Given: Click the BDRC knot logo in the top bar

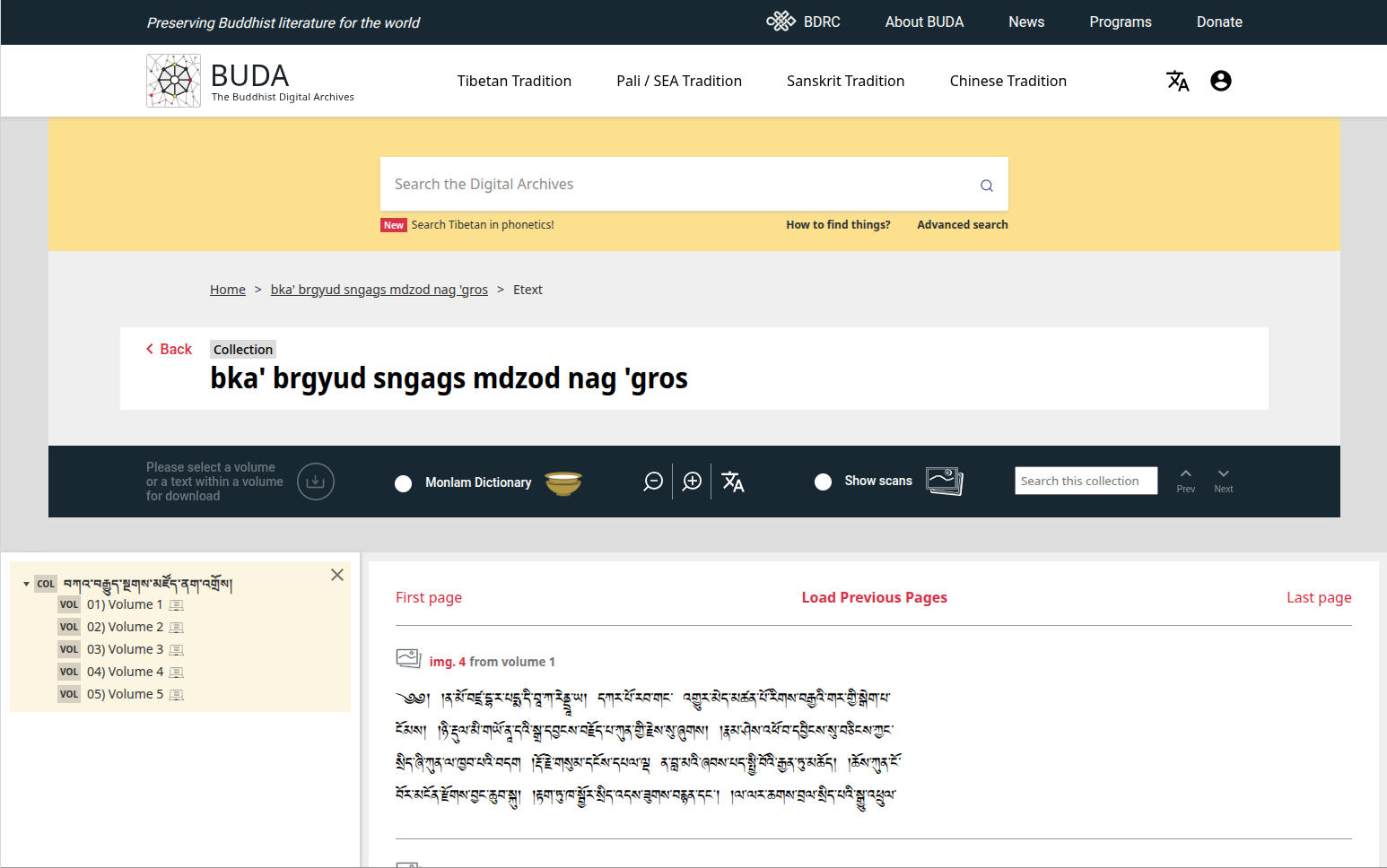Looking at the screenshot, I should [x=780, y=21].
